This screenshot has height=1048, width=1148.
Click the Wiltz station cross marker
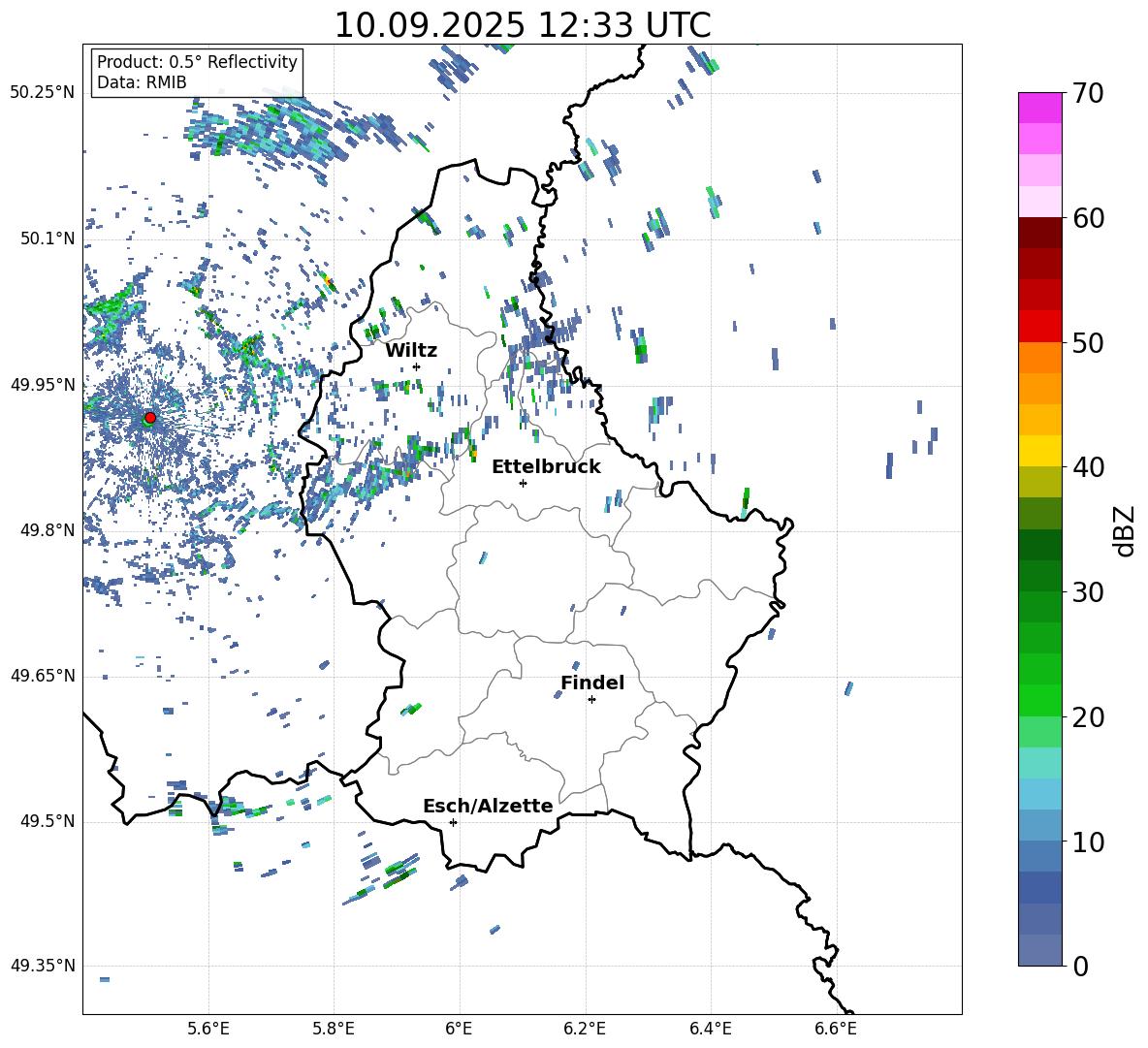[x=416, y=366]
